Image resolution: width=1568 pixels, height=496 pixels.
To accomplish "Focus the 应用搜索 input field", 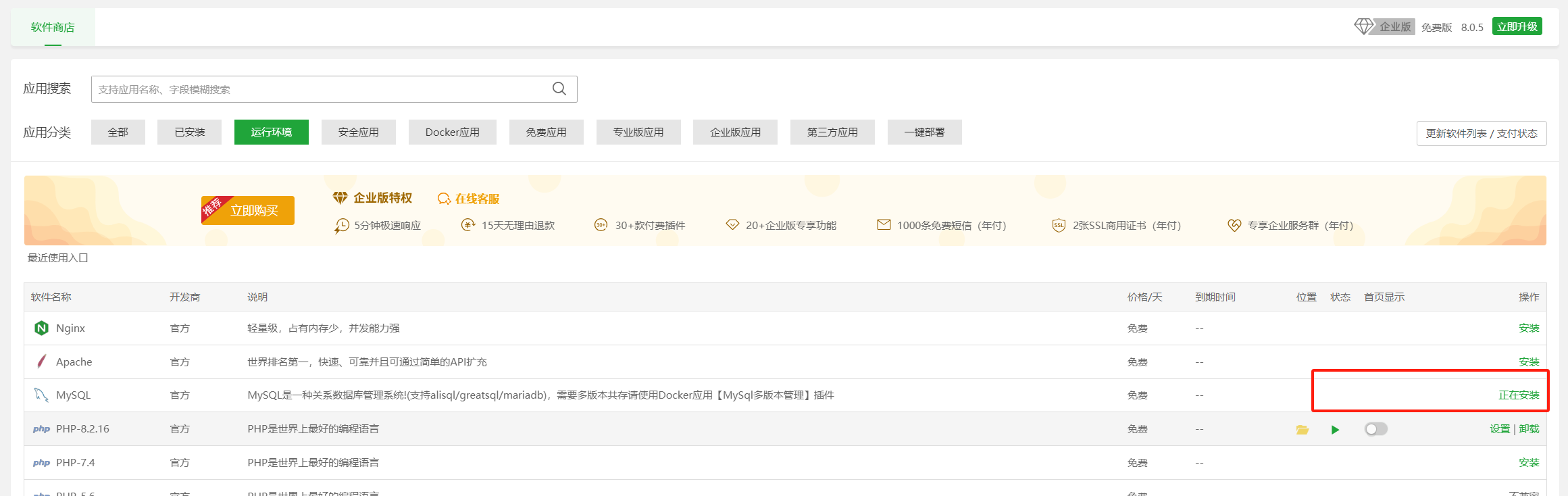I will [x=334, y=89].
